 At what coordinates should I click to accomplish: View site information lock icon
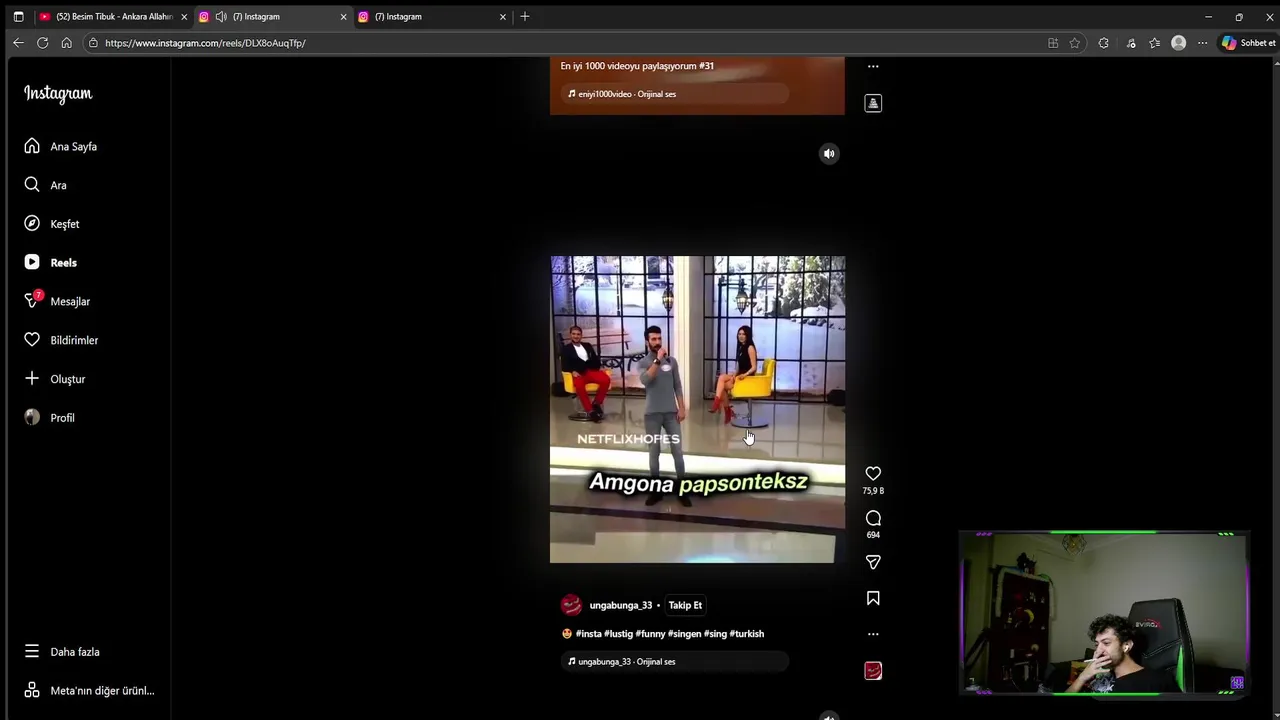tap(93, 43)
